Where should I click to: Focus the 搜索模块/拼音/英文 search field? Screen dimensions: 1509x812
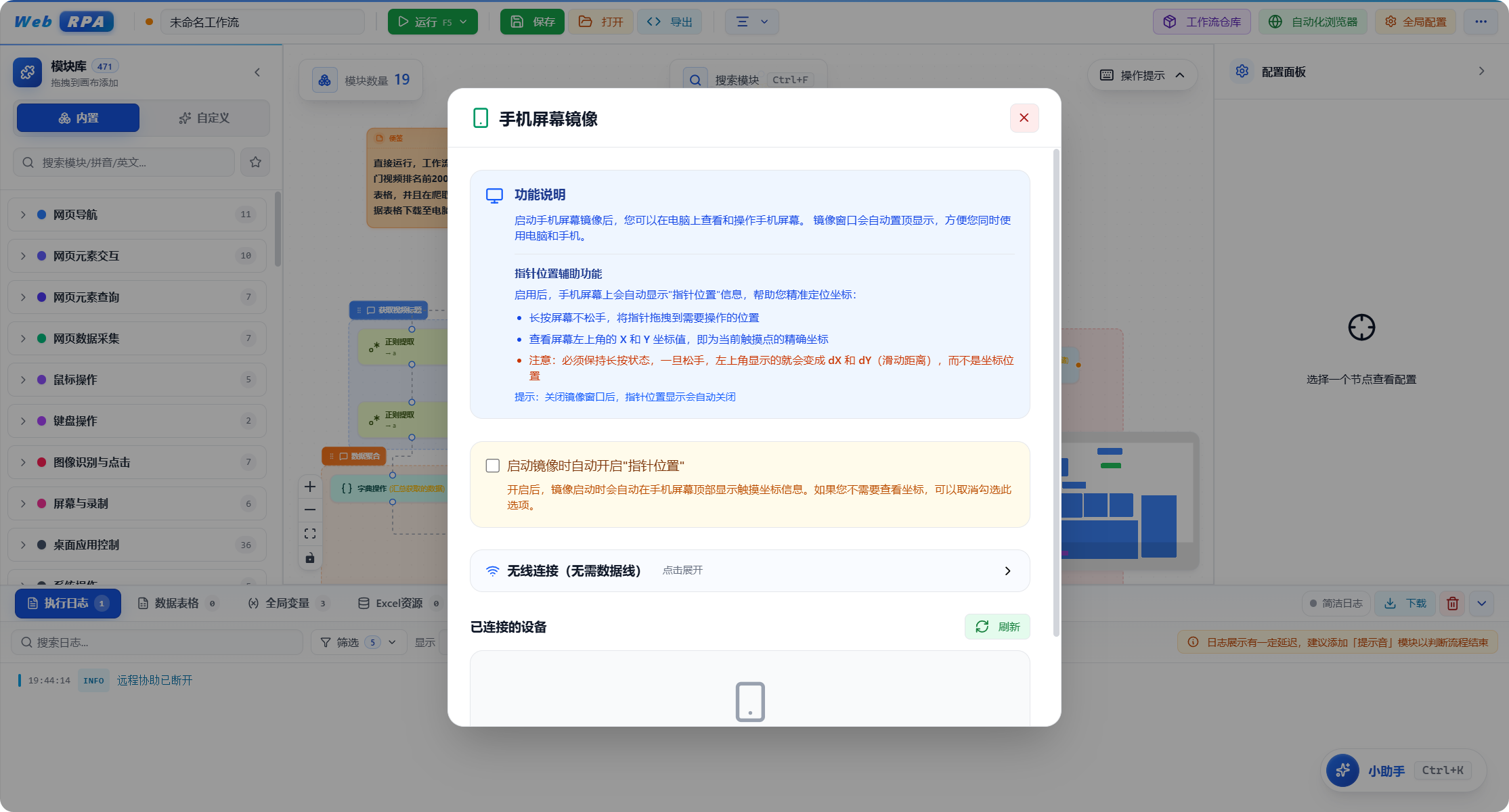124,162
